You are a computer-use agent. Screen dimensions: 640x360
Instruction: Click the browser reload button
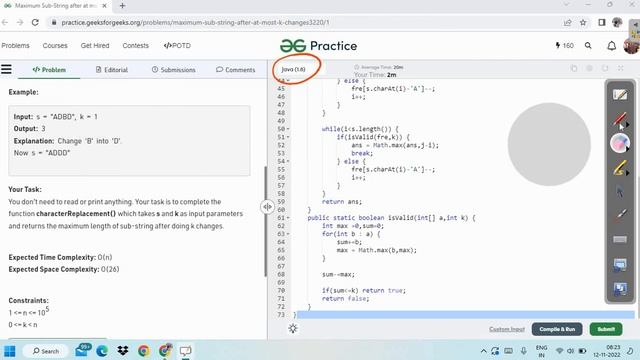point(35,22)
